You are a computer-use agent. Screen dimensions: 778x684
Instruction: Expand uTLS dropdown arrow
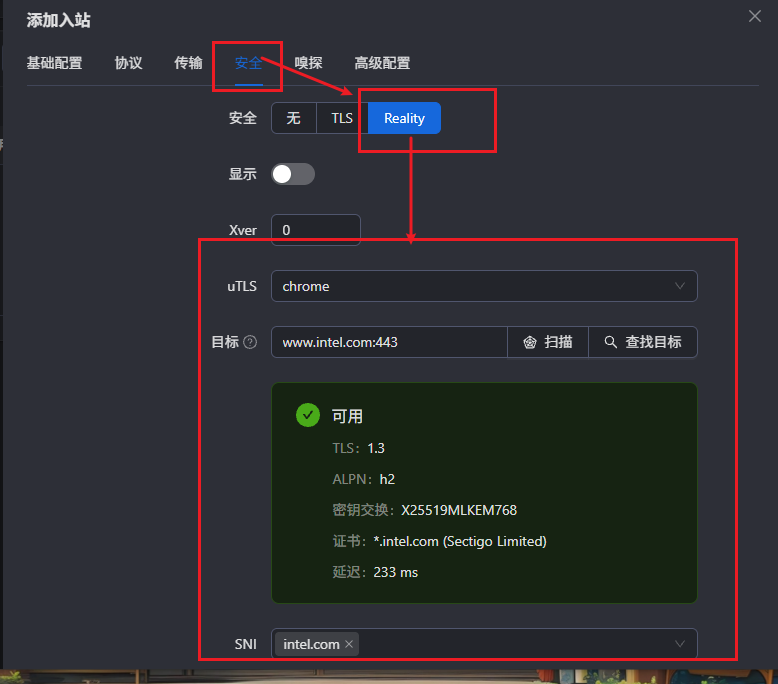click(x=680, y=286)
